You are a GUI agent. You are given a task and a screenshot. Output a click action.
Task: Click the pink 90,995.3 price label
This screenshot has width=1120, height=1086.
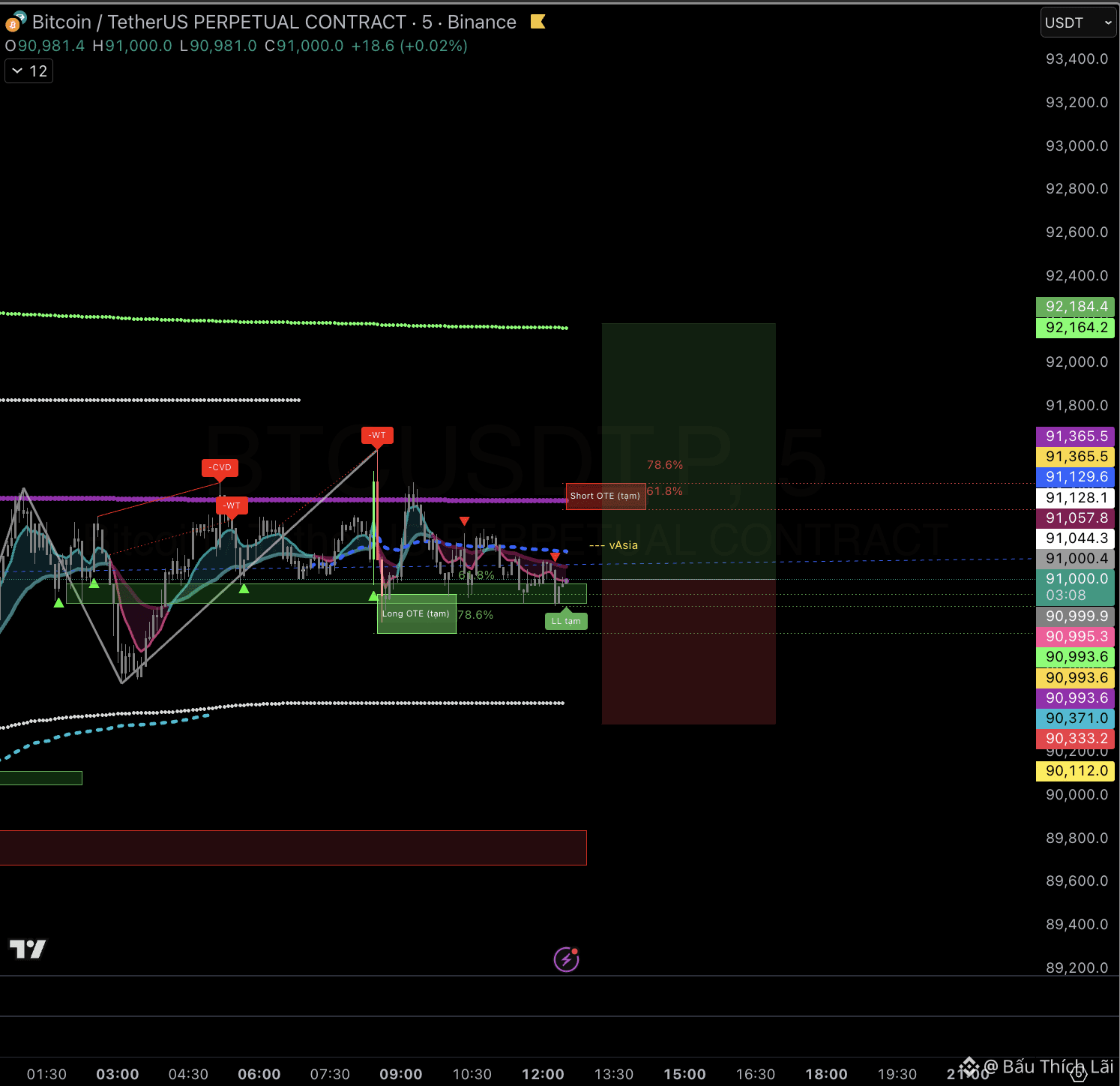1076,637
